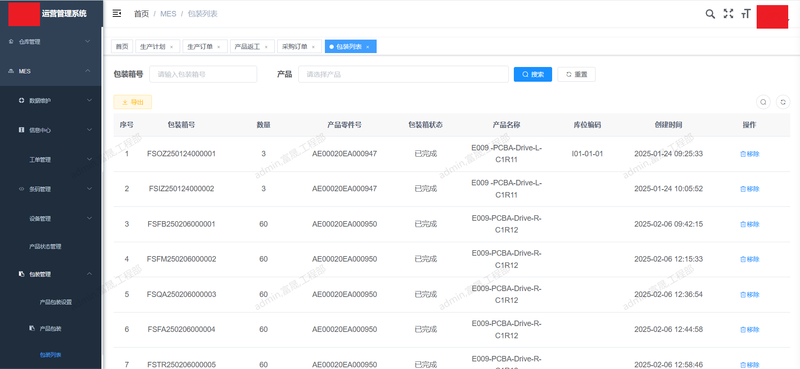Image resolution: width=800 pixels, height=369 pixels.
Task: Remove row FSOZ250124000001 via 移除
Action: click(x=749, y=154)
